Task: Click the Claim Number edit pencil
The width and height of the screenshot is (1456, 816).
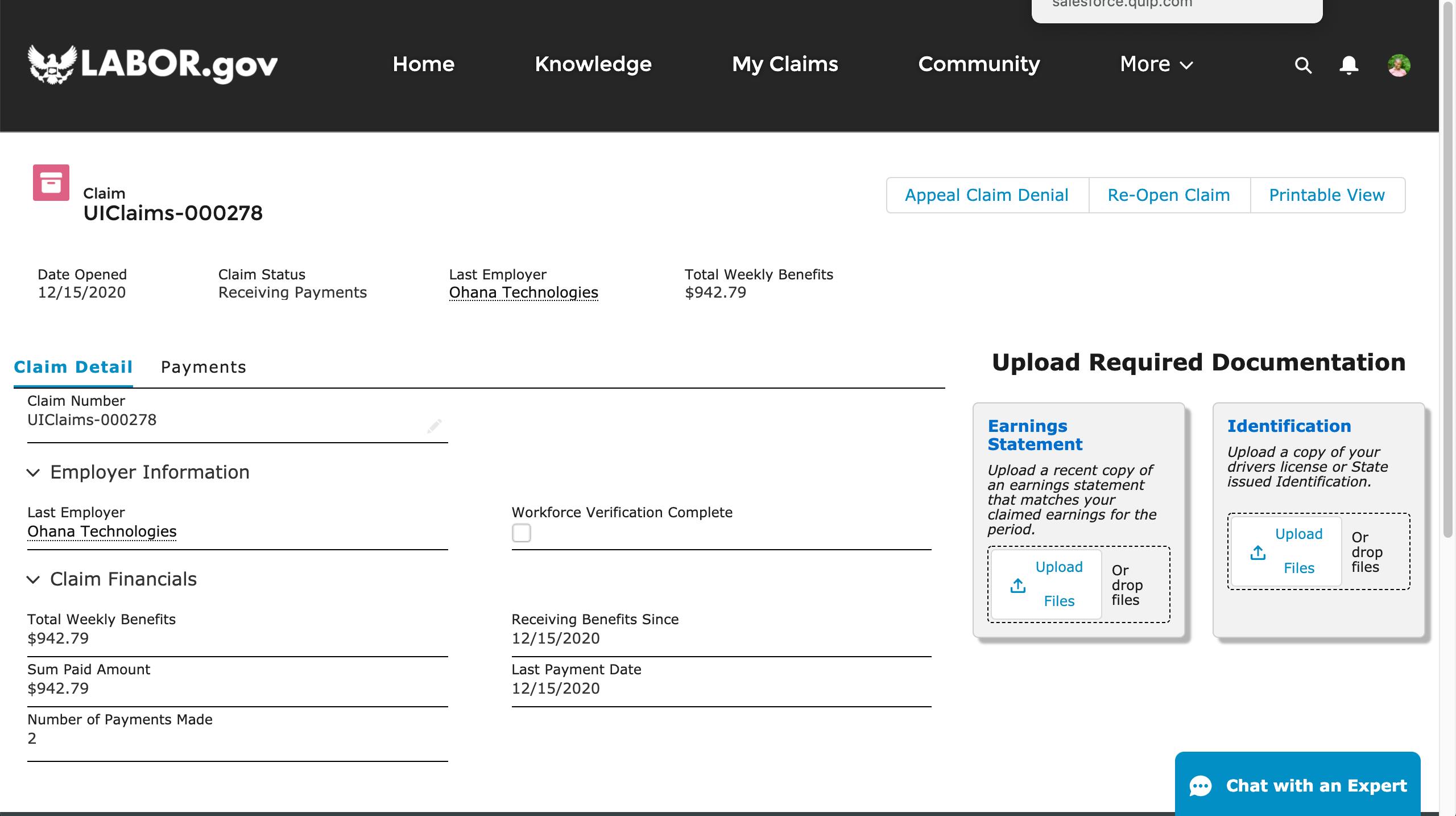Action: point(435,426)
